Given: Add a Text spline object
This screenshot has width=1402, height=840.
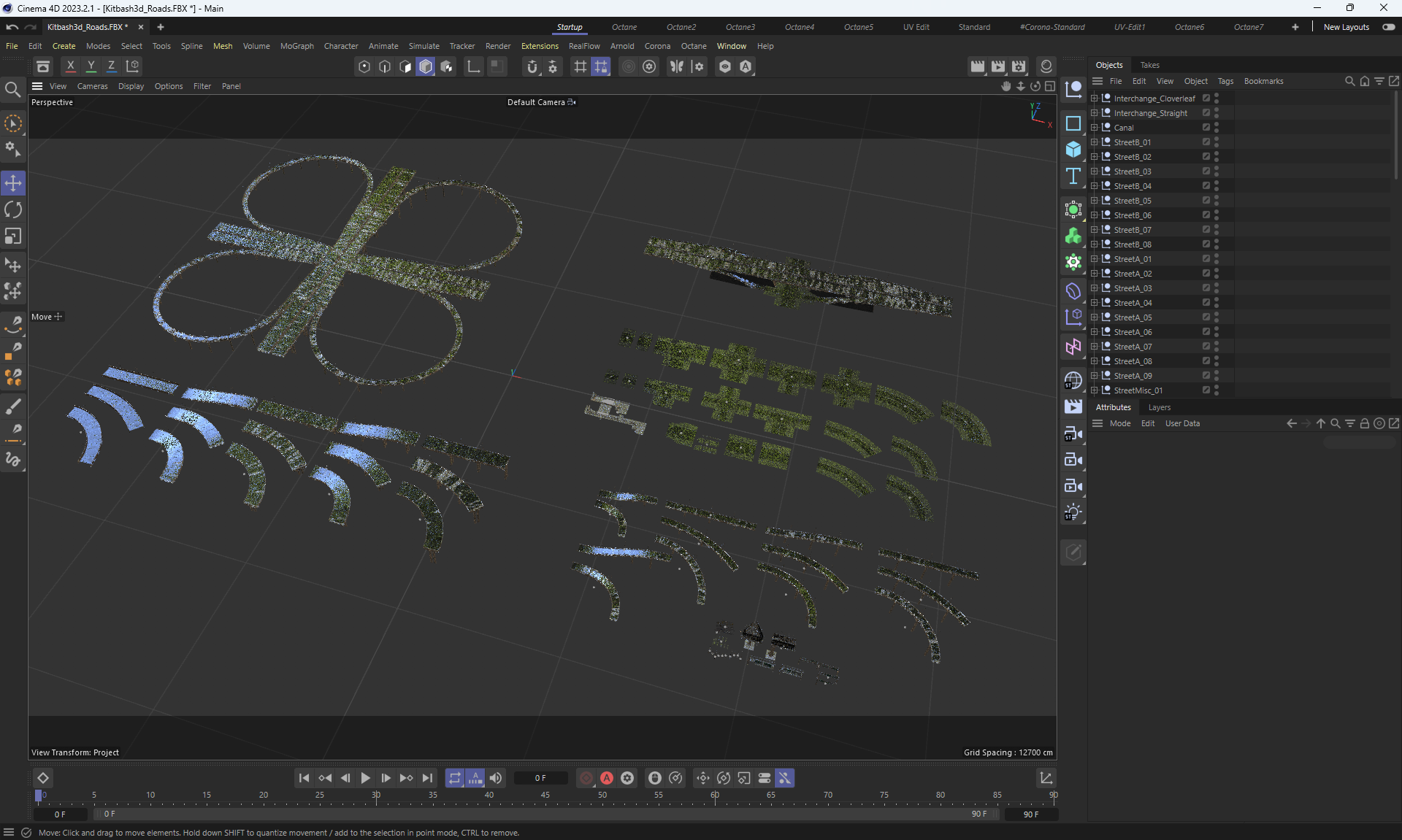Looking at the screenshot, I should 1073,177.
